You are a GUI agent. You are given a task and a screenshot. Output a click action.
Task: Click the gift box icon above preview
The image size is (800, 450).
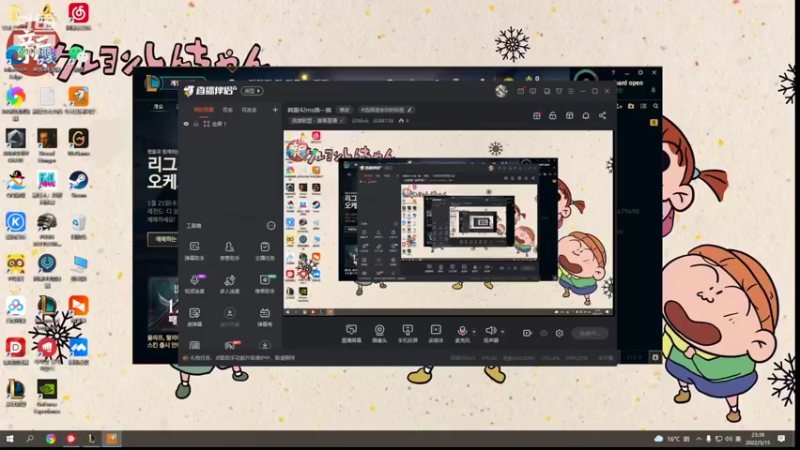coord(536,116)
